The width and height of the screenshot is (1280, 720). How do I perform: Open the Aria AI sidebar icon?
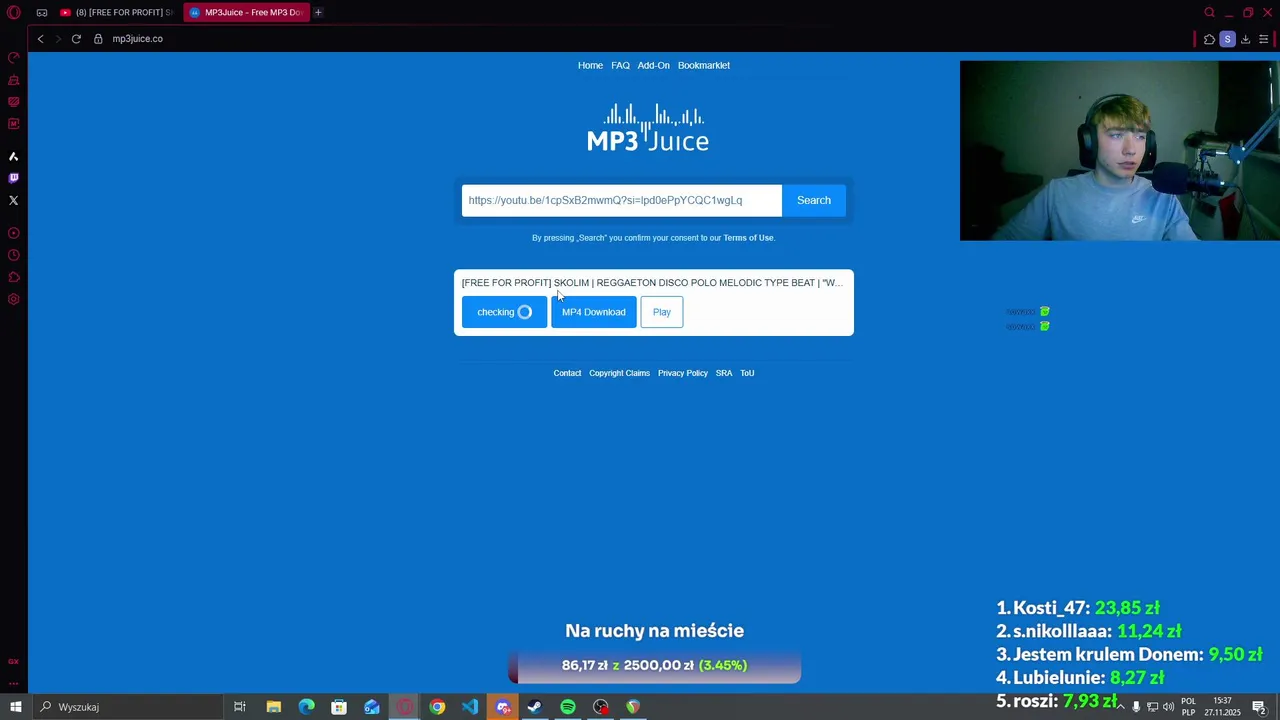tap(14, 156)
